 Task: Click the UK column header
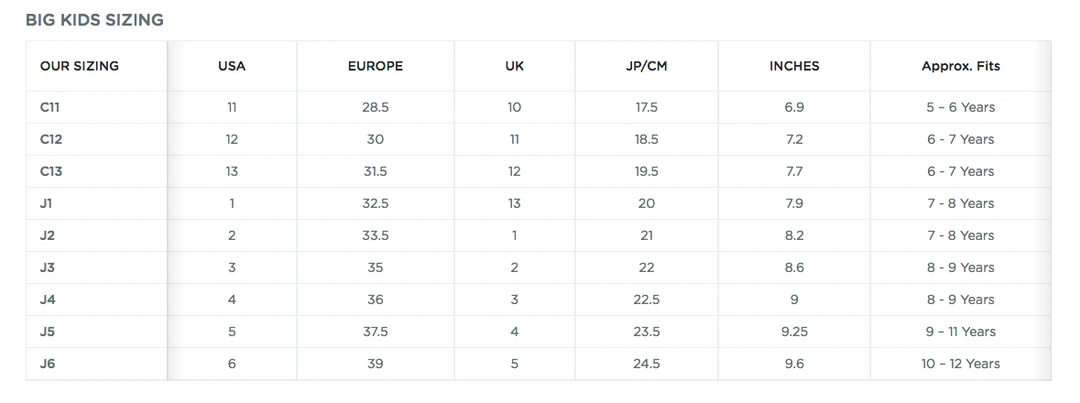pos(514,66)
